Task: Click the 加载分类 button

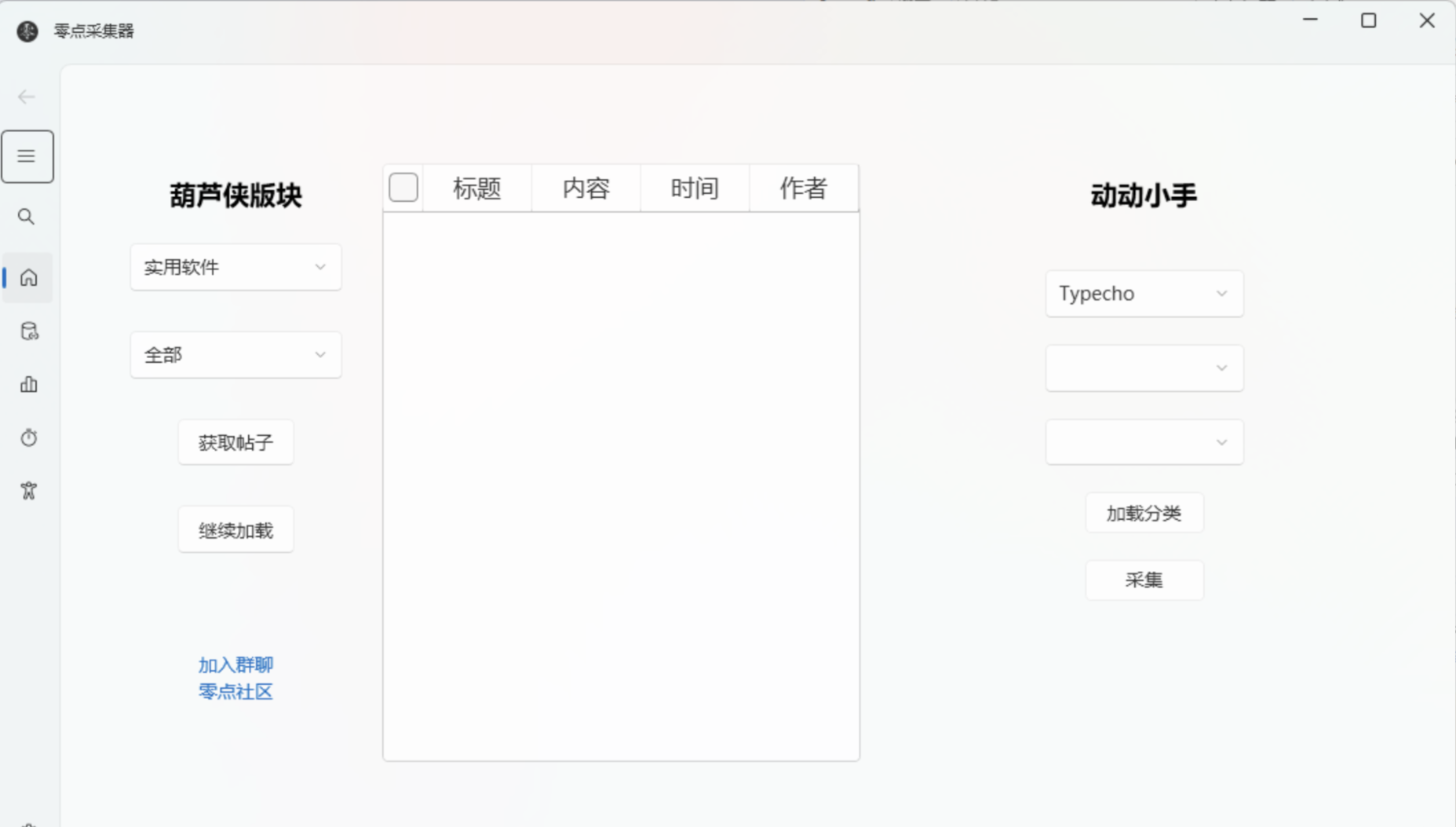Action: (x=1144, y=513)
